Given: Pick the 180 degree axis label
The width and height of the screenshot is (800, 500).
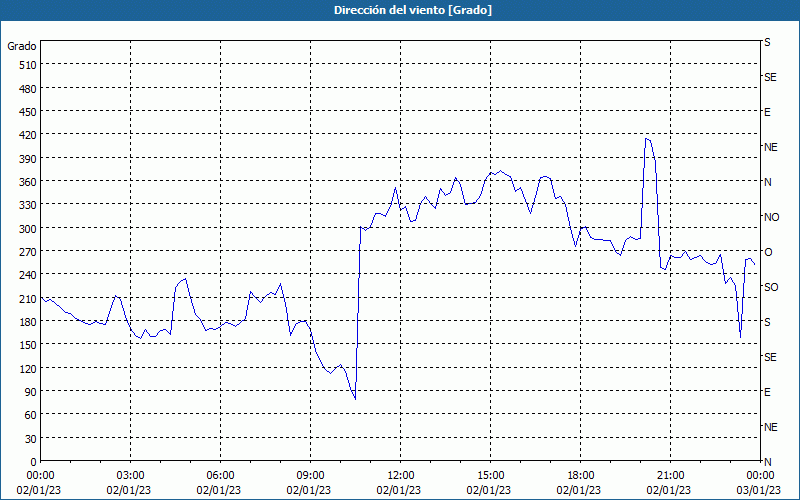Looking at the screenshot, I should click(x=28, y=322).
